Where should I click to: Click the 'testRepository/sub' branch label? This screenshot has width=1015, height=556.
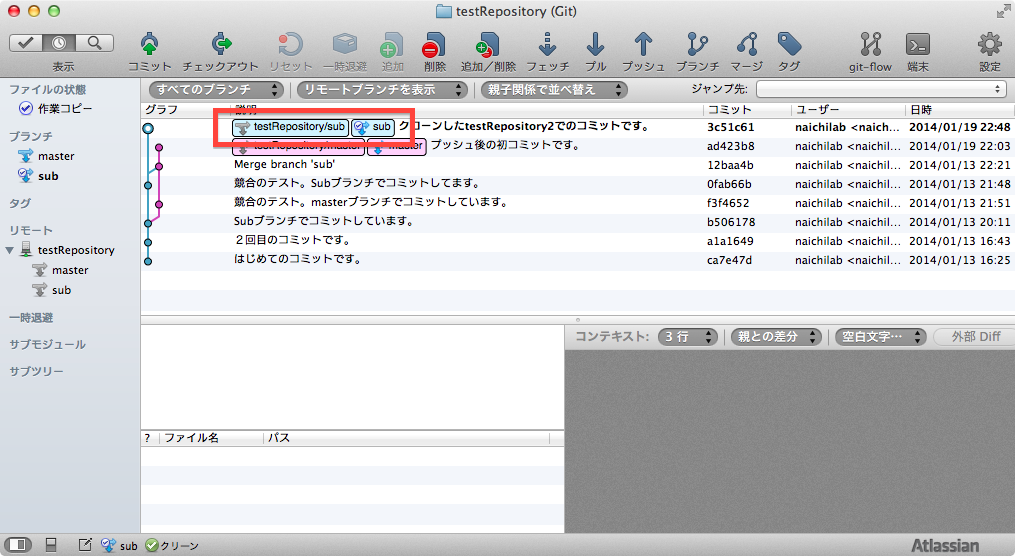(x=290, y=128)
